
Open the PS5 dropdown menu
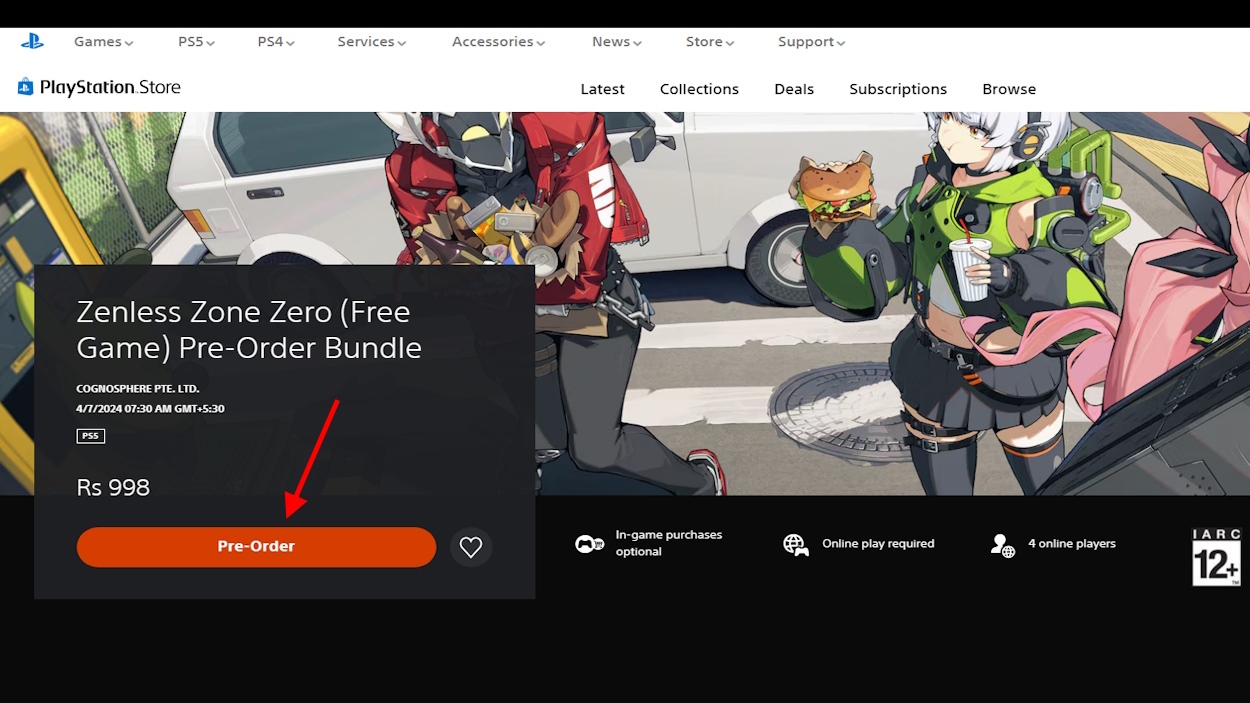click(x=195, y=41)
